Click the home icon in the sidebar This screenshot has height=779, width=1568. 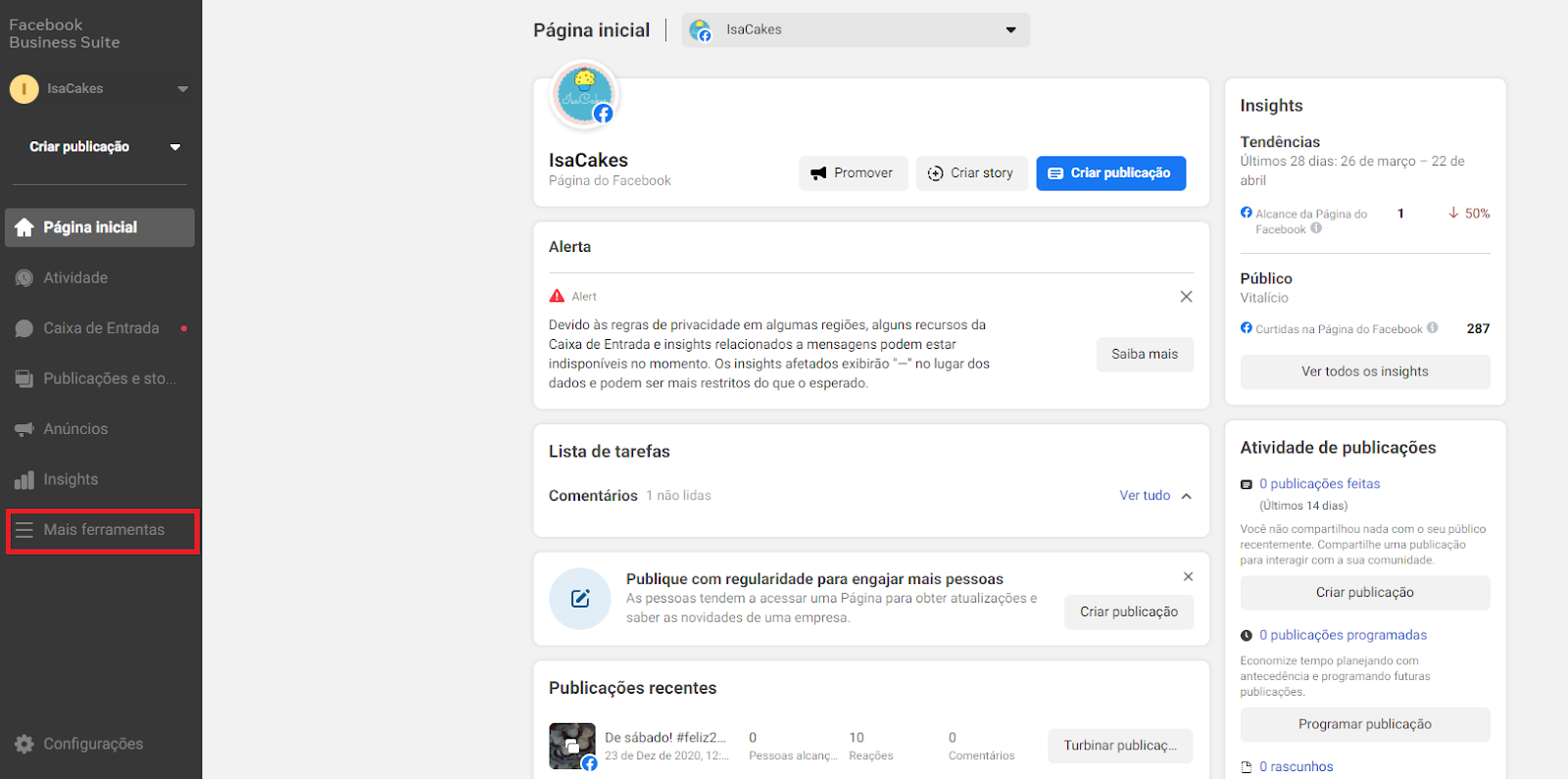click(24, 227)
